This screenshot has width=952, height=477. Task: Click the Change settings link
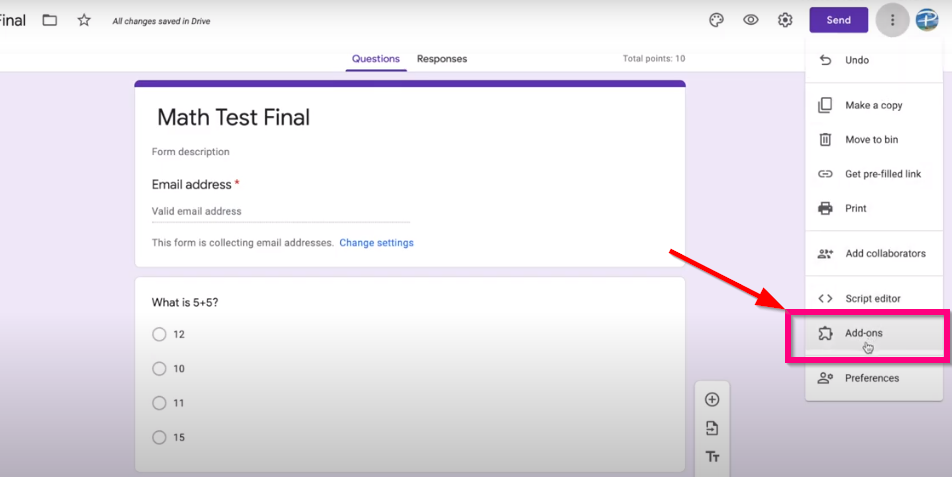pyautogui.click(x=376, y=243)
